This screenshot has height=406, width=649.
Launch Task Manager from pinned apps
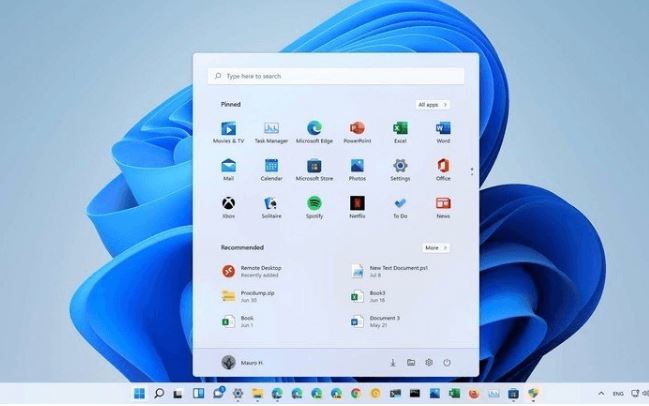[271, 132]
